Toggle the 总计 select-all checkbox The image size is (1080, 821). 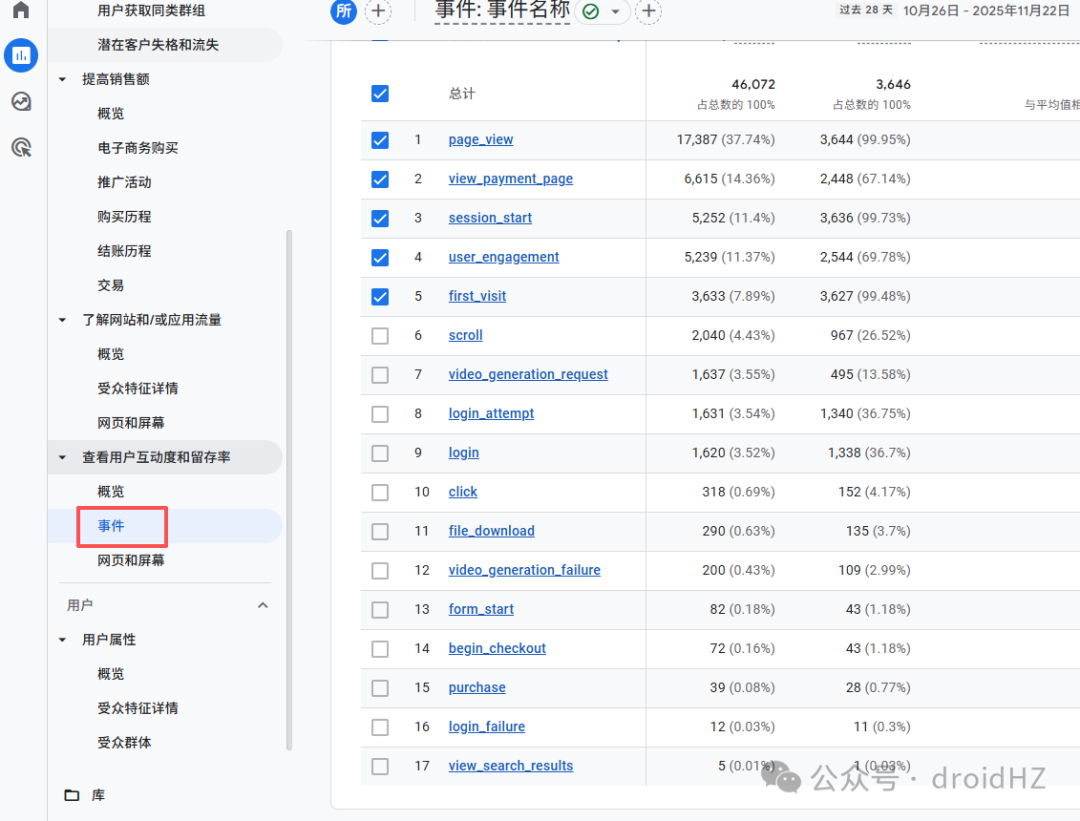pos(380,94)
